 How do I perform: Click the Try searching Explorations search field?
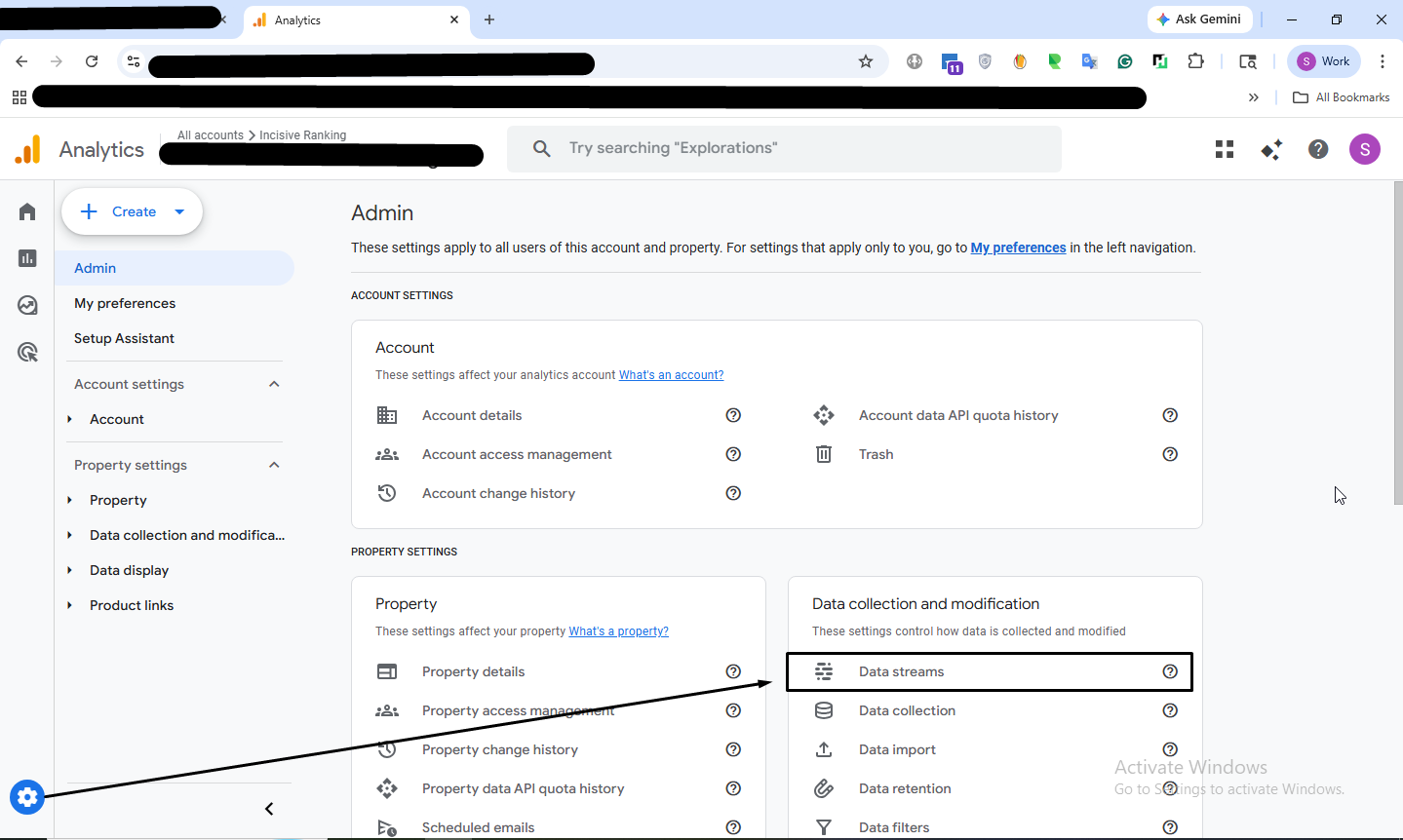pos(784,149)
